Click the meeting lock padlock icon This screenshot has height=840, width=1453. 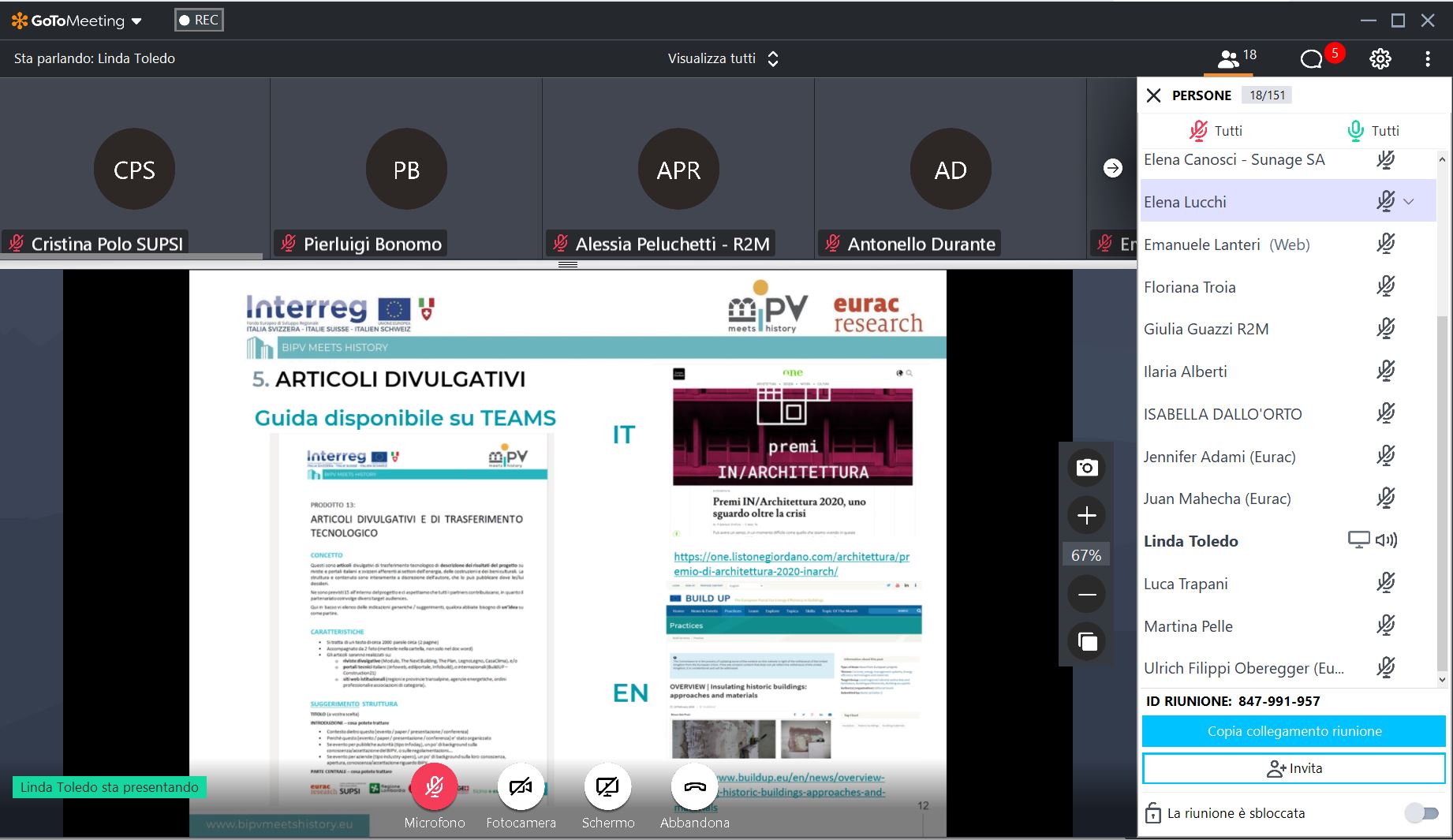pos(1152,813)
